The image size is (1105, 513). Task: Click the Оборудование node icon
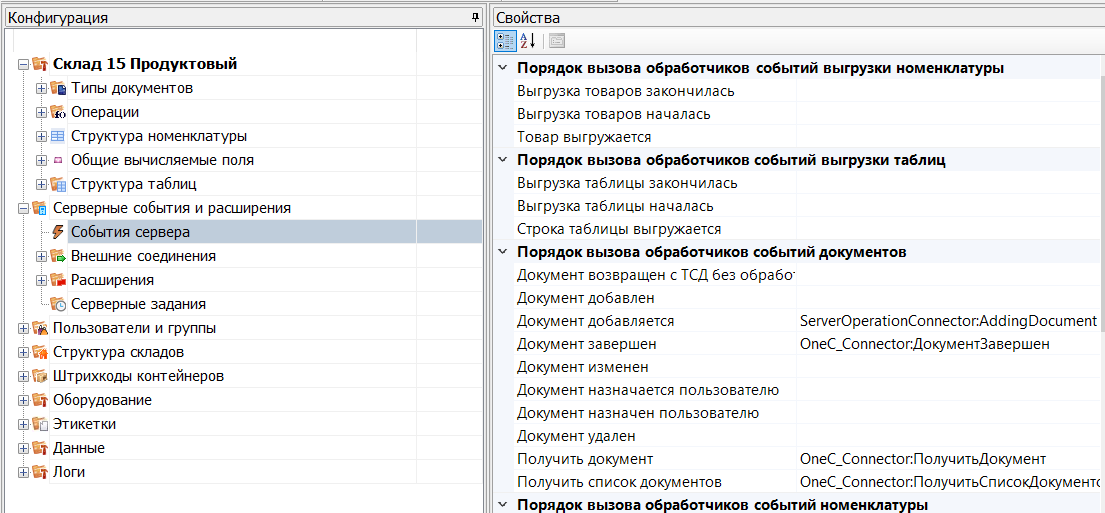click(40, 400)
